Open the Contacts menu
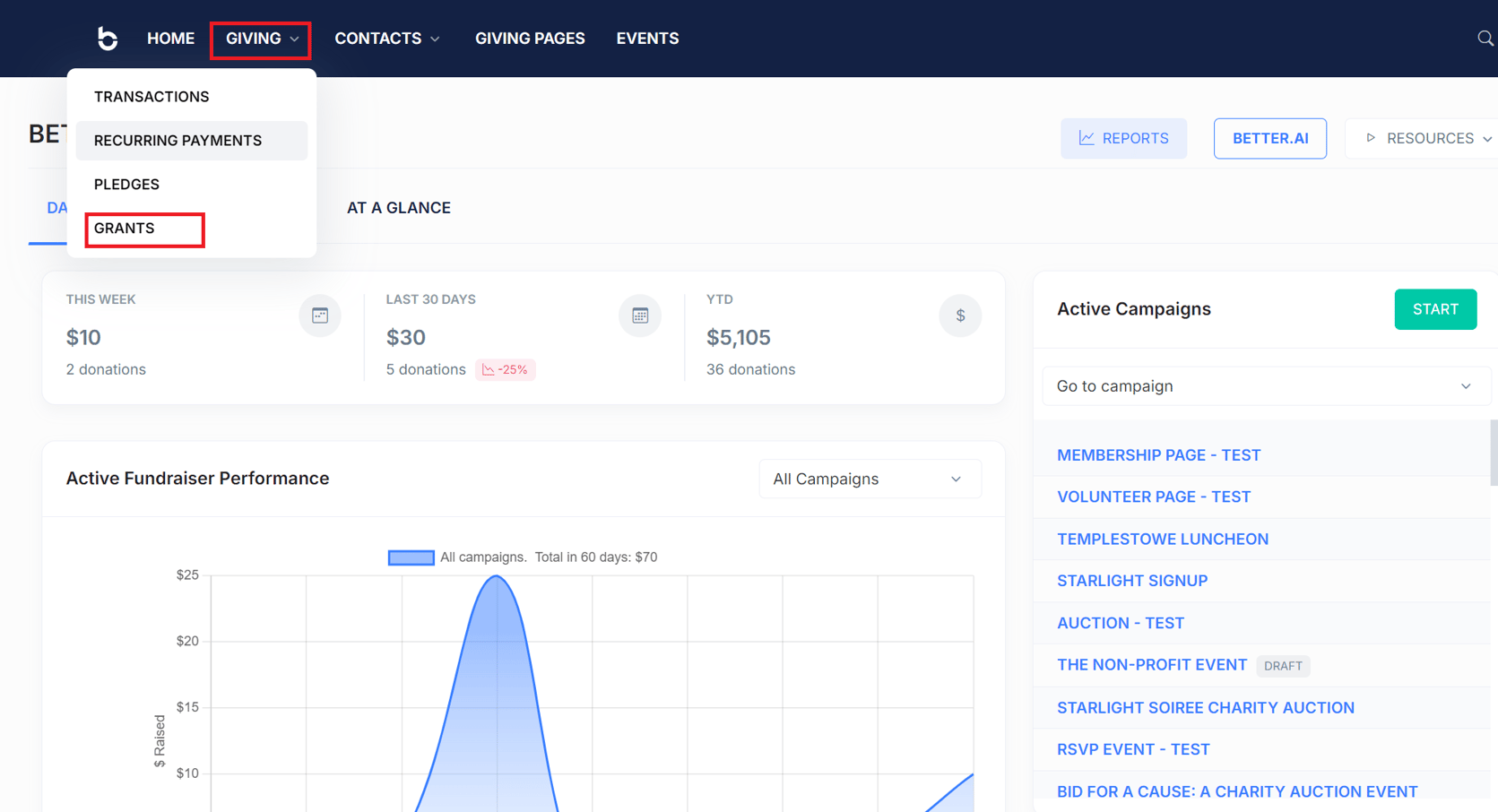 click(387, 38)
